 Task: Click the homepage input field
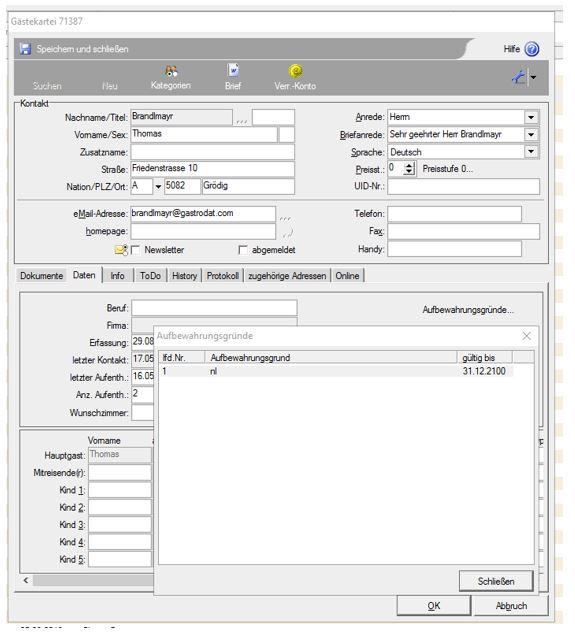pyautogui.click(x=203, y=232)
